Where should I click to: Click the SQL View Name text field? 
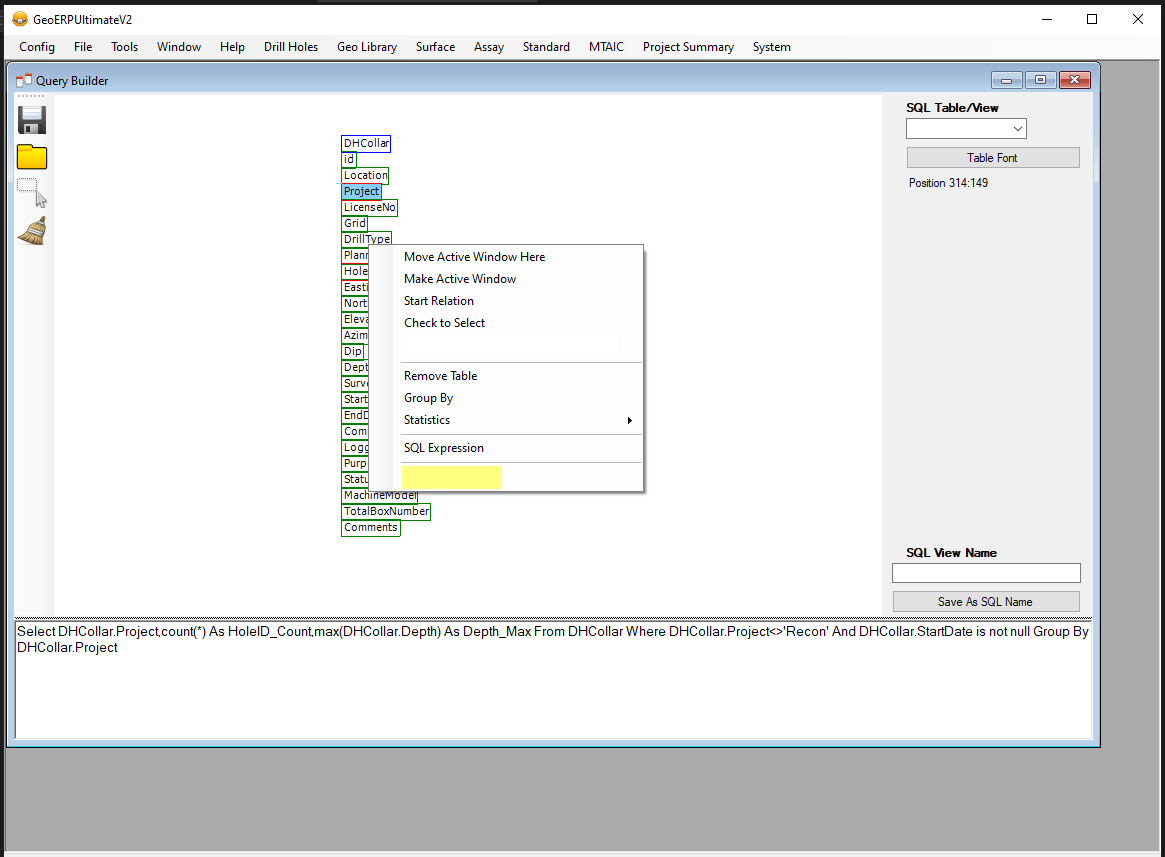(x=986, y=573)
